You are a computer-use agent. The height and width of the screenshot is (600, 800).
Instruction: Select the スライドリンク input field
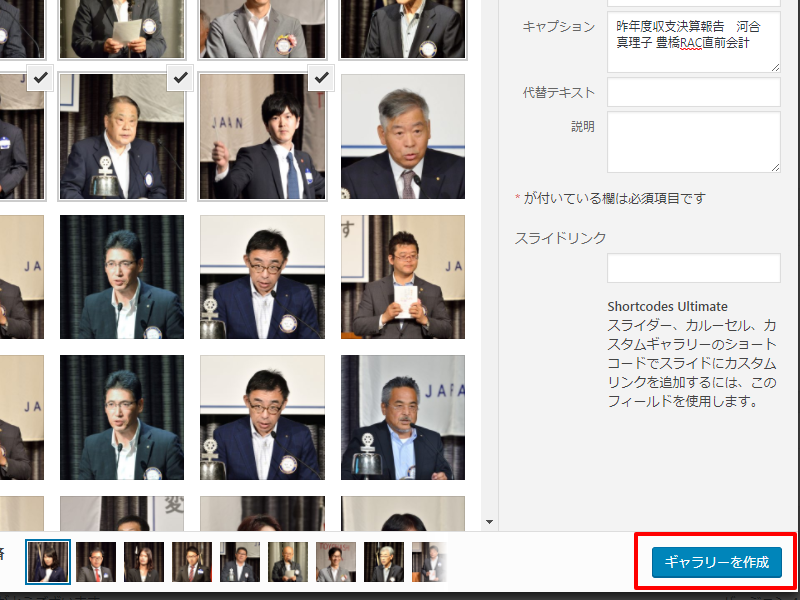coord(693,268)
